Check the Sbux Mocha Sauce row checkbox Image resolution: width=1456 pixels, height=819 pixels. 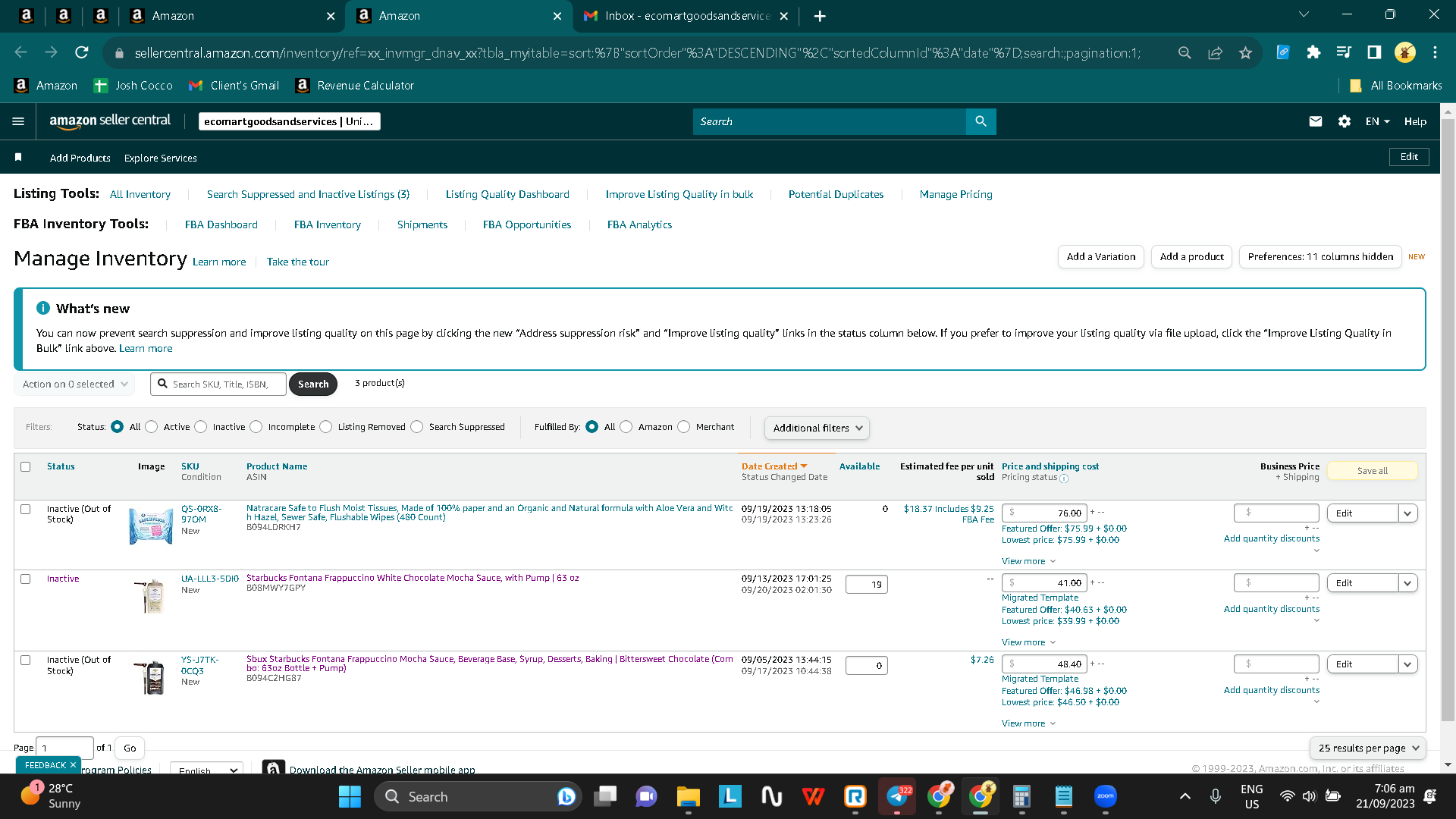click(x=26, y=660)
